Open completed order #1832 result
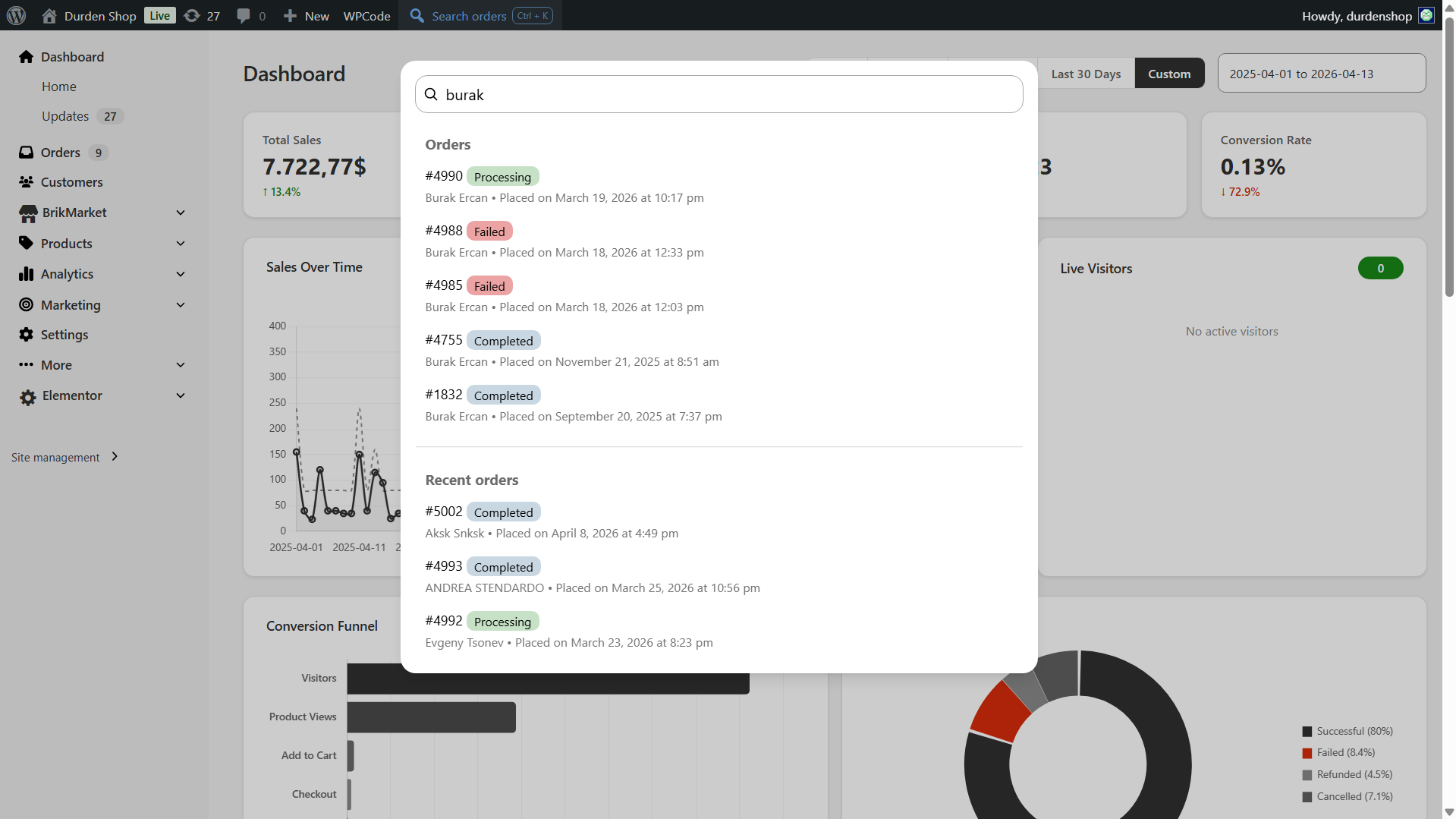 point(719,405)
